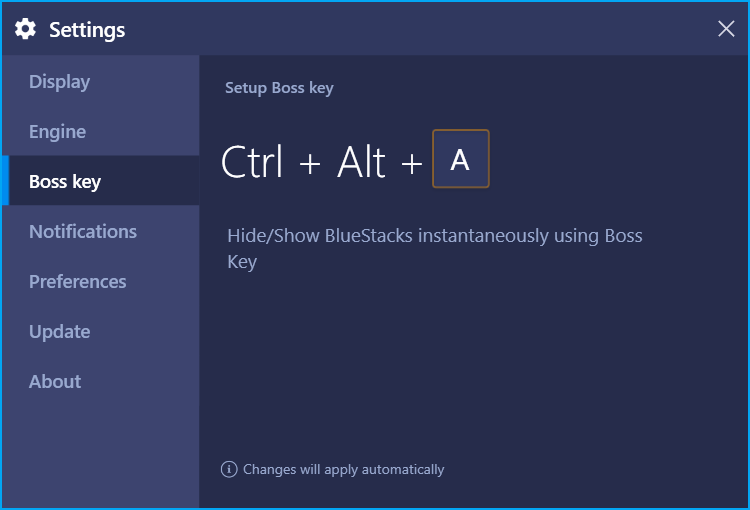
Task: Click the blue indicator bar beside Boss key
Action: [x=5, y=181]
